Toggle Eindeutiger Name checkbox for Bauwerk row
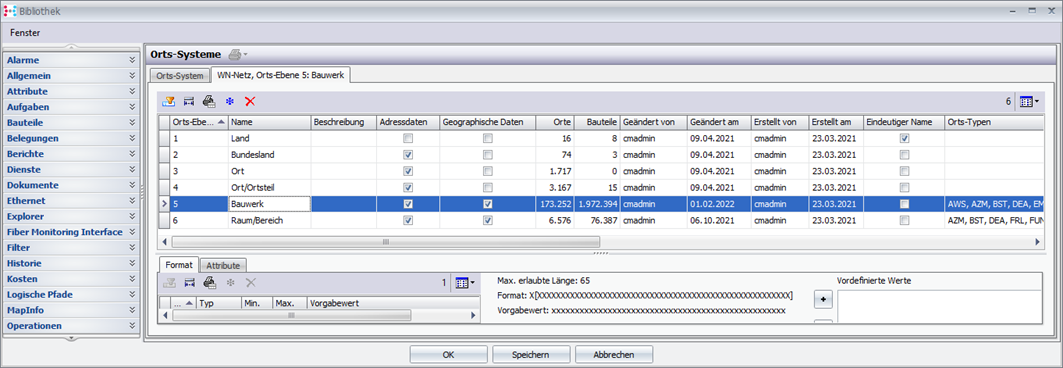Screen dimensions: 1063x368 pyautogui.click(x=904, y=204)
